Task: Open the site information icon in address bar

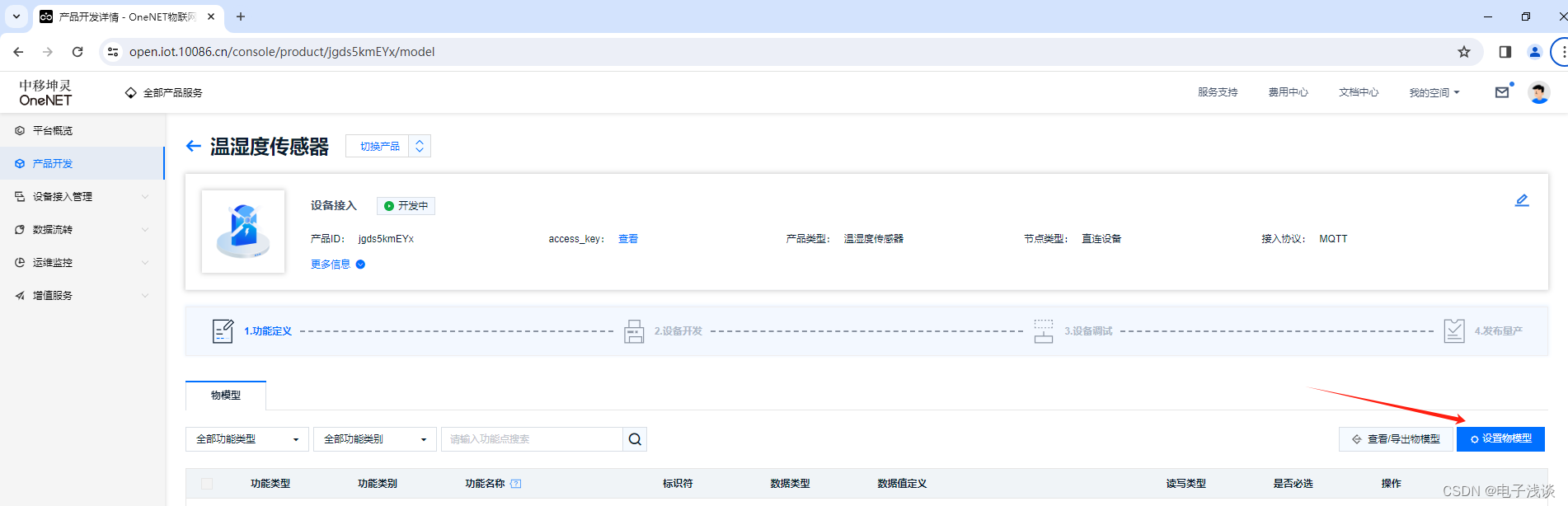Action: click(x=113, y=52)
